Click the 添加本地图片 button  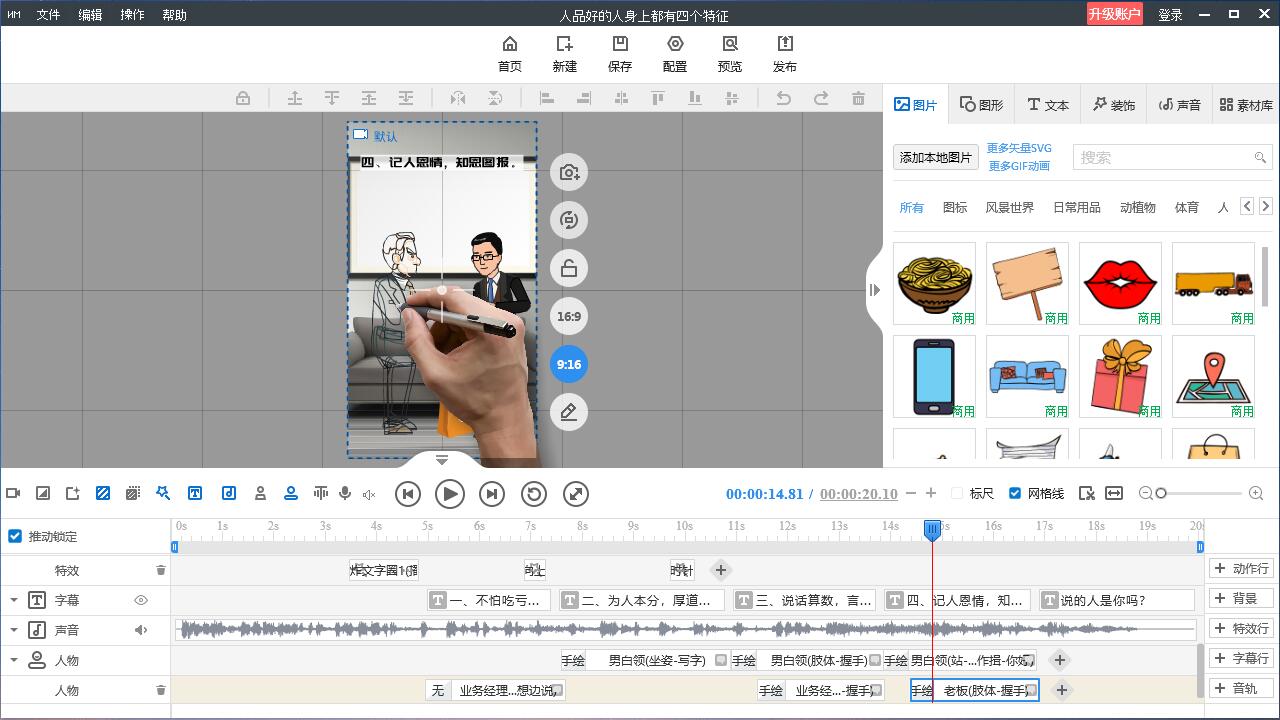coord(935,157)
